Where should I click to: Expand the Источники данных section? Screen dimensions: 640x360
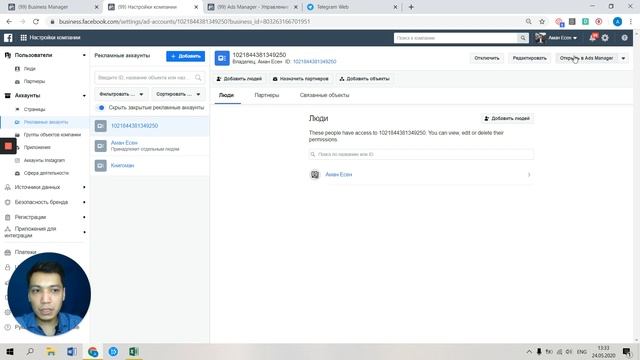[84, 187]
